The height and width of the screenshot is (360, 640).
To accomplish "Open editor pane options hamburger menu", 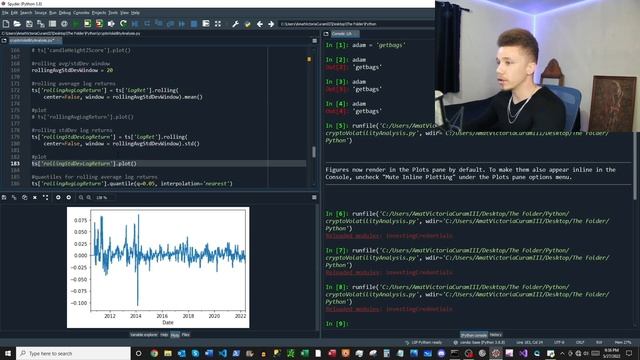I will [x=314, y=41].
